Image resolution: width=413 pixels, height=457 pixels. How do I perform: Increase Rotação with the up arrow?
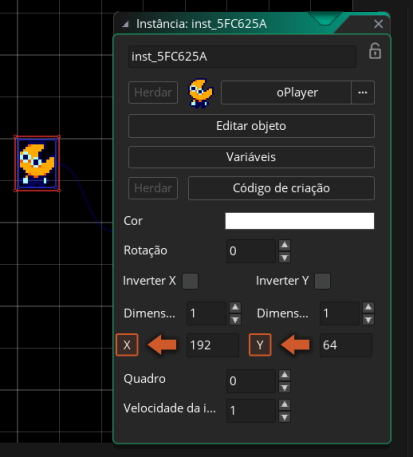284,245
